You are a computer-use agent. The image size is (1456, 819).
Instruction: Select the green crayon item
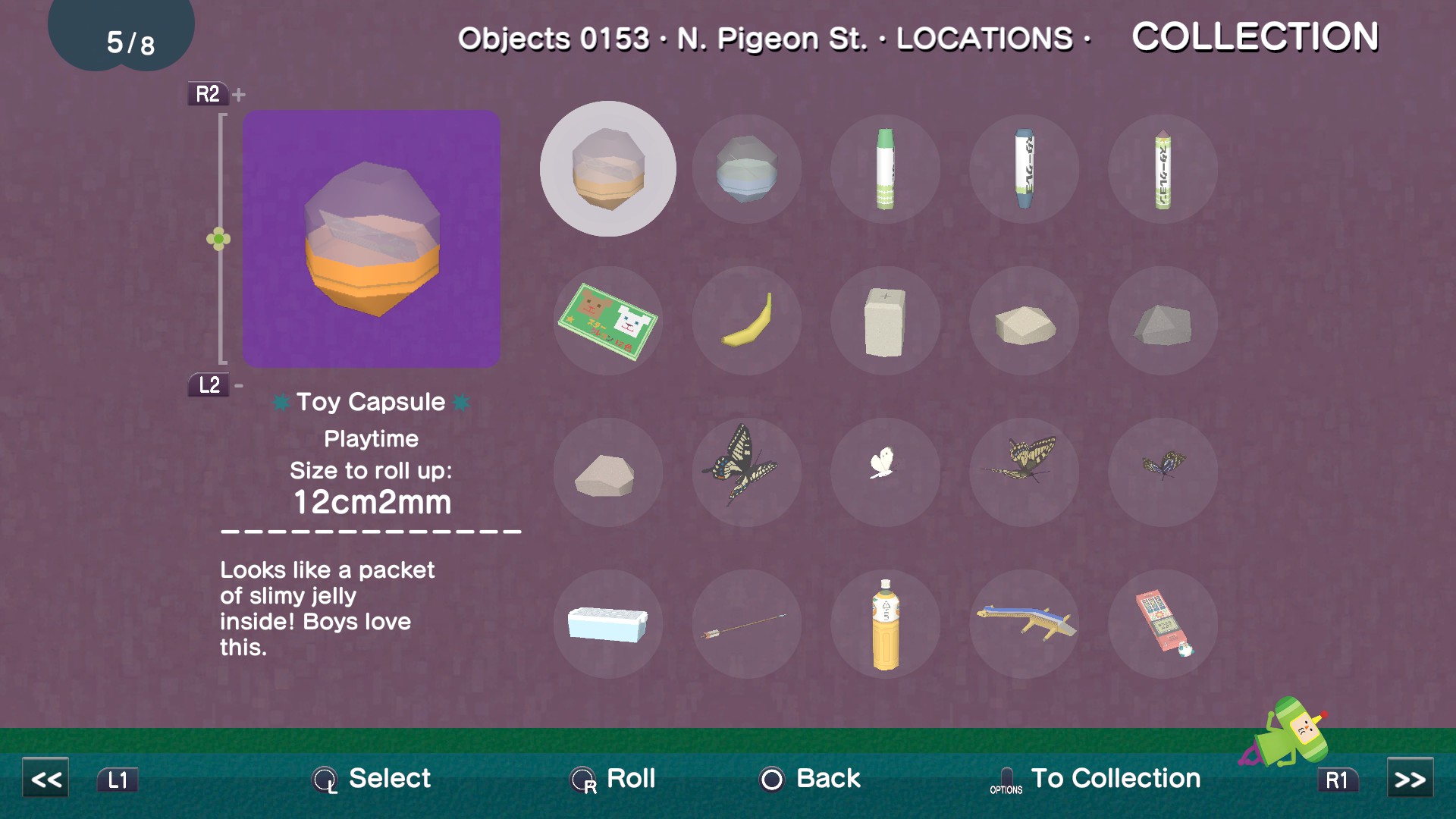885,169
